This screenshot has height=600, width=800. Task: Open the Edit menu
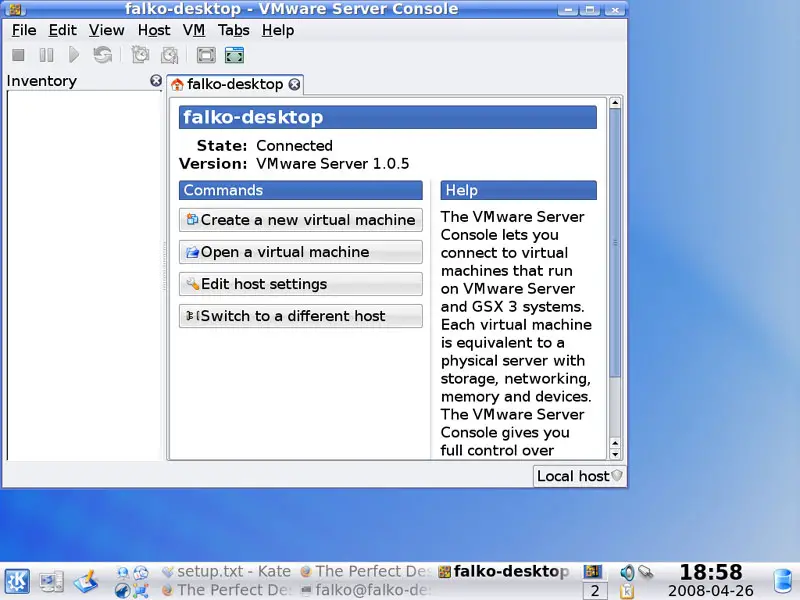click(x=62, y=30)
